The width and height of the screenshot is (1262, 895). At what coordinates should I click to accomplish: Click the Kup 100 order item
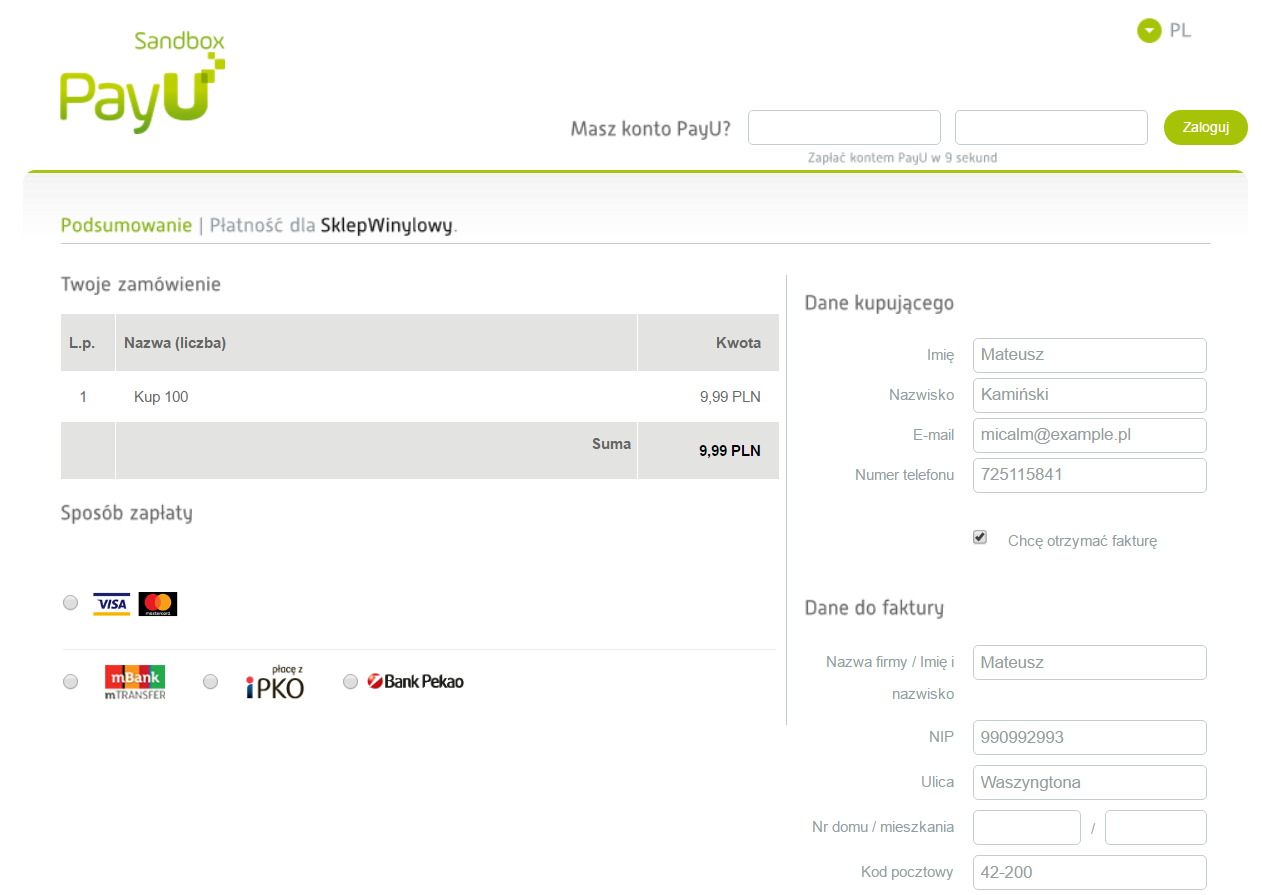pyautogui.click(x=161, y=397)
